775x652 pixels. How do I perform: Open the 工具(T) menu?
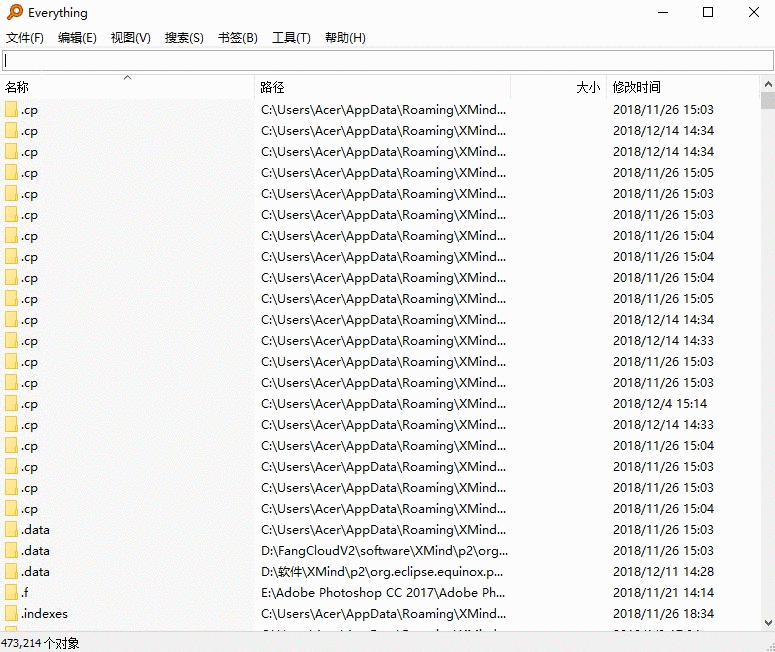click(291, 38)
